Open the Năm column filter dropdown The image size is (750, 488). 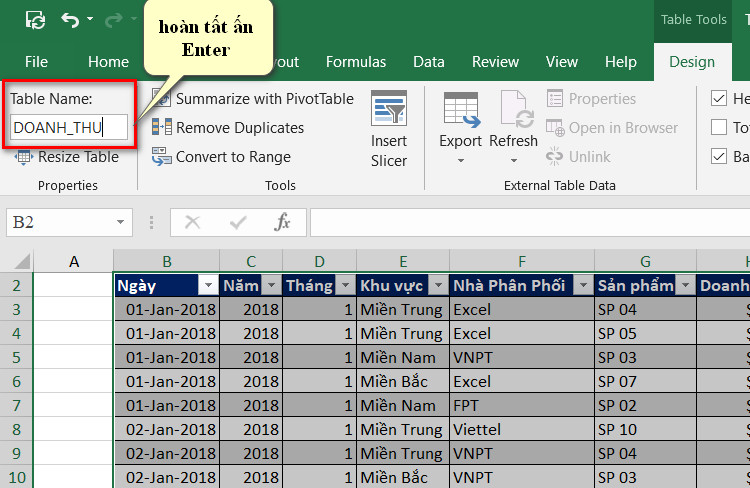click(x=271, y=286)
